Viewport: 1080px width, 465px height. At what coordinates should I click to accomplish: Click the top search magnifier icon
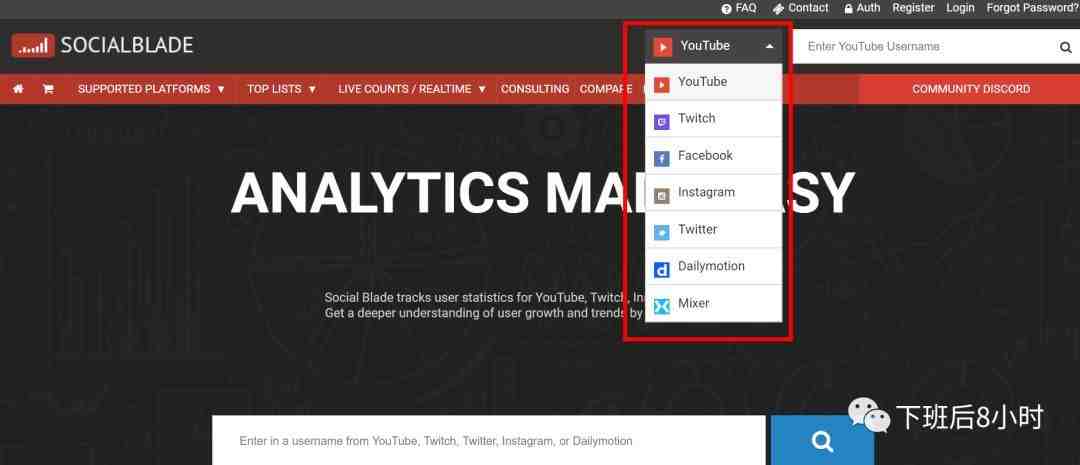[1066, 47]
